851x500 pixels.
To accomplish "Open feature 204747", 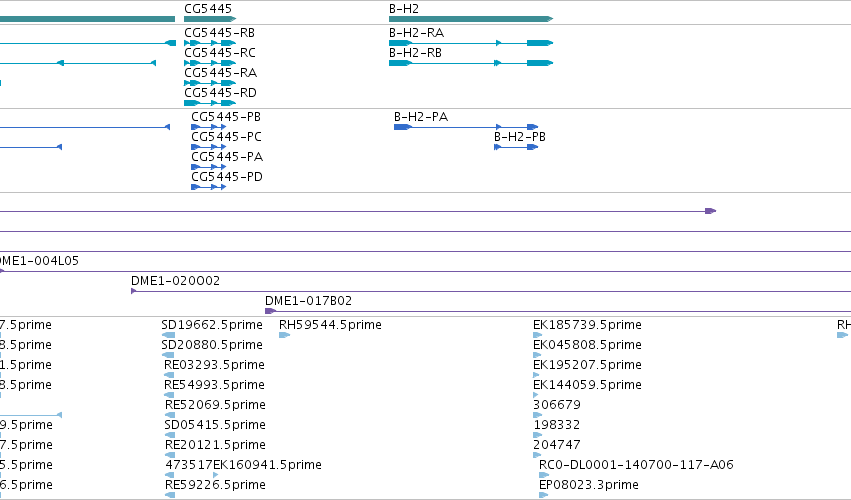I will pos(557,446).
